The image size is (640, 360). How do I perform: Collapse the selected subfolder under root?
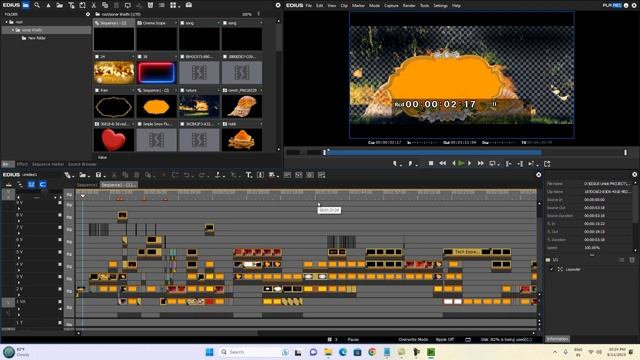point(13,30)
